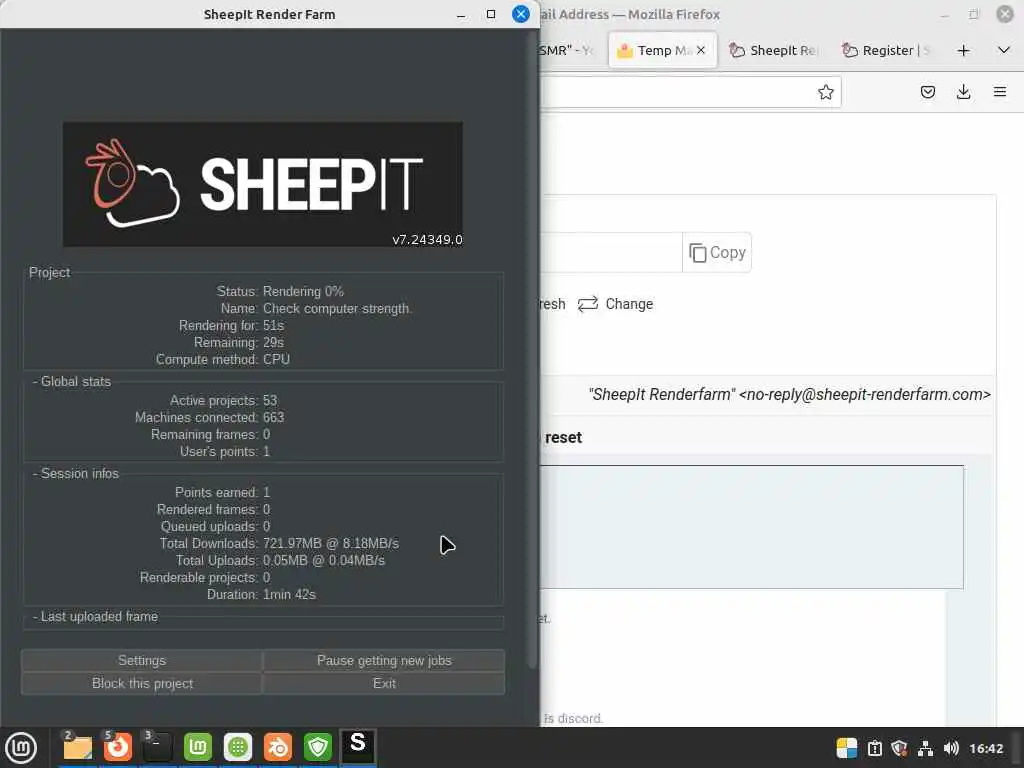Open the dotted grid app in taskbar

click(x=238, y=747)
